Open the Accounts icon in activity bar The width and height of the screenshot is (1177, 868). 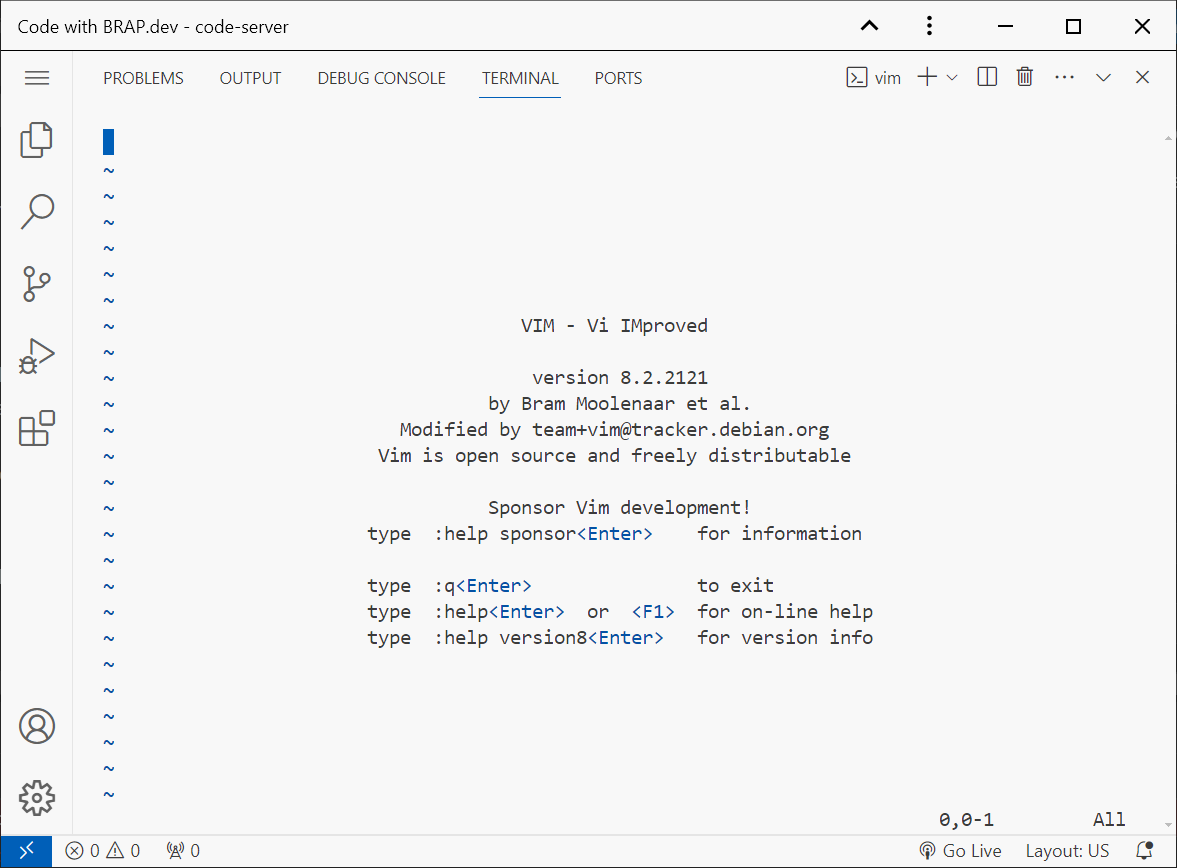coord(36,726)
